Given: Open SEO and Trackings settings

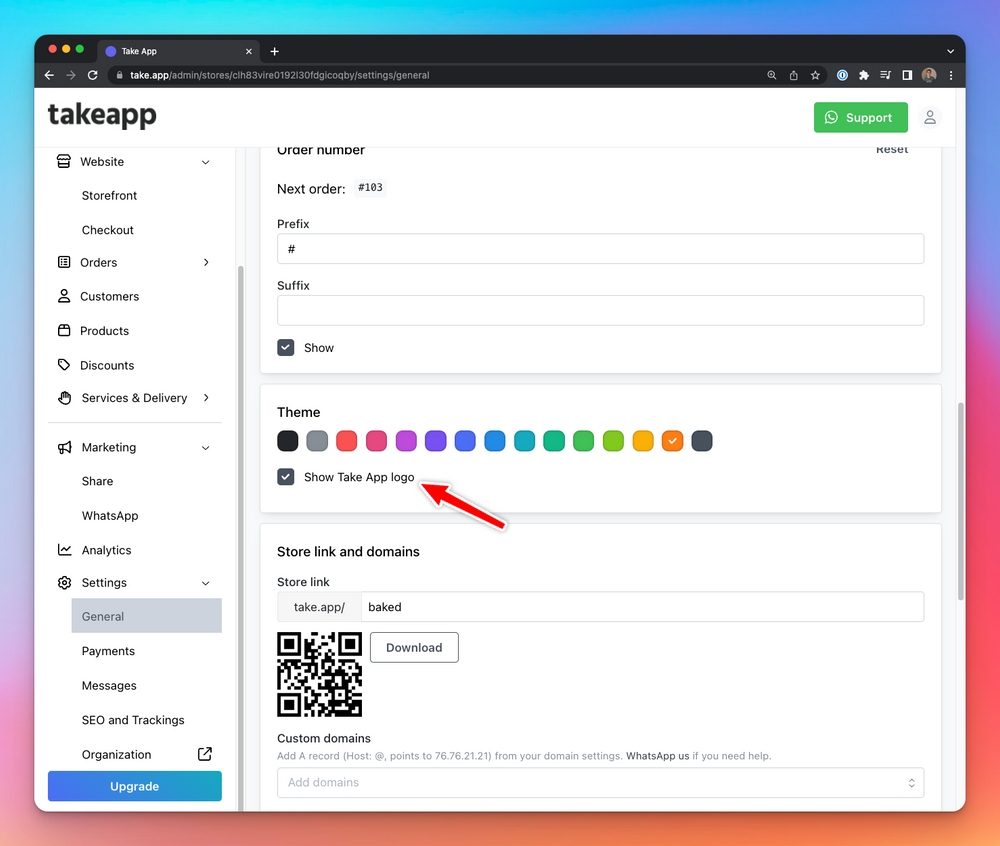Looking at the screenshot, I should (x=133, y=720).
